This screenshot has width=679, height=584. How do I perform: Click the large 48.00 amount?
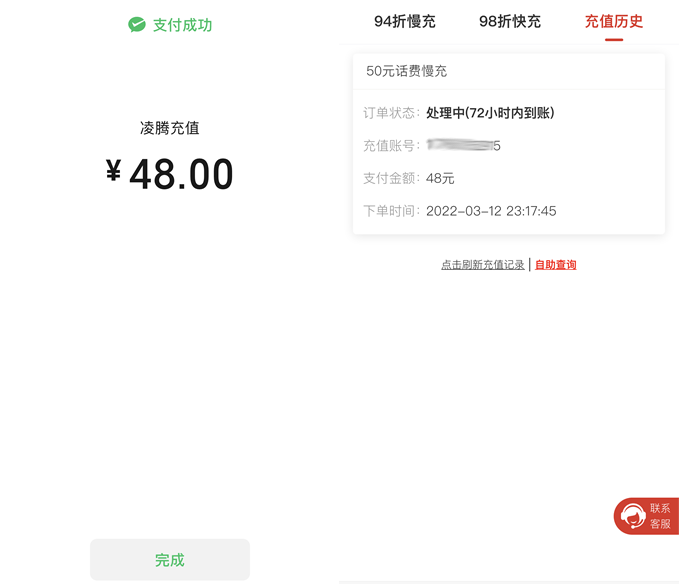tap(181, 175)
